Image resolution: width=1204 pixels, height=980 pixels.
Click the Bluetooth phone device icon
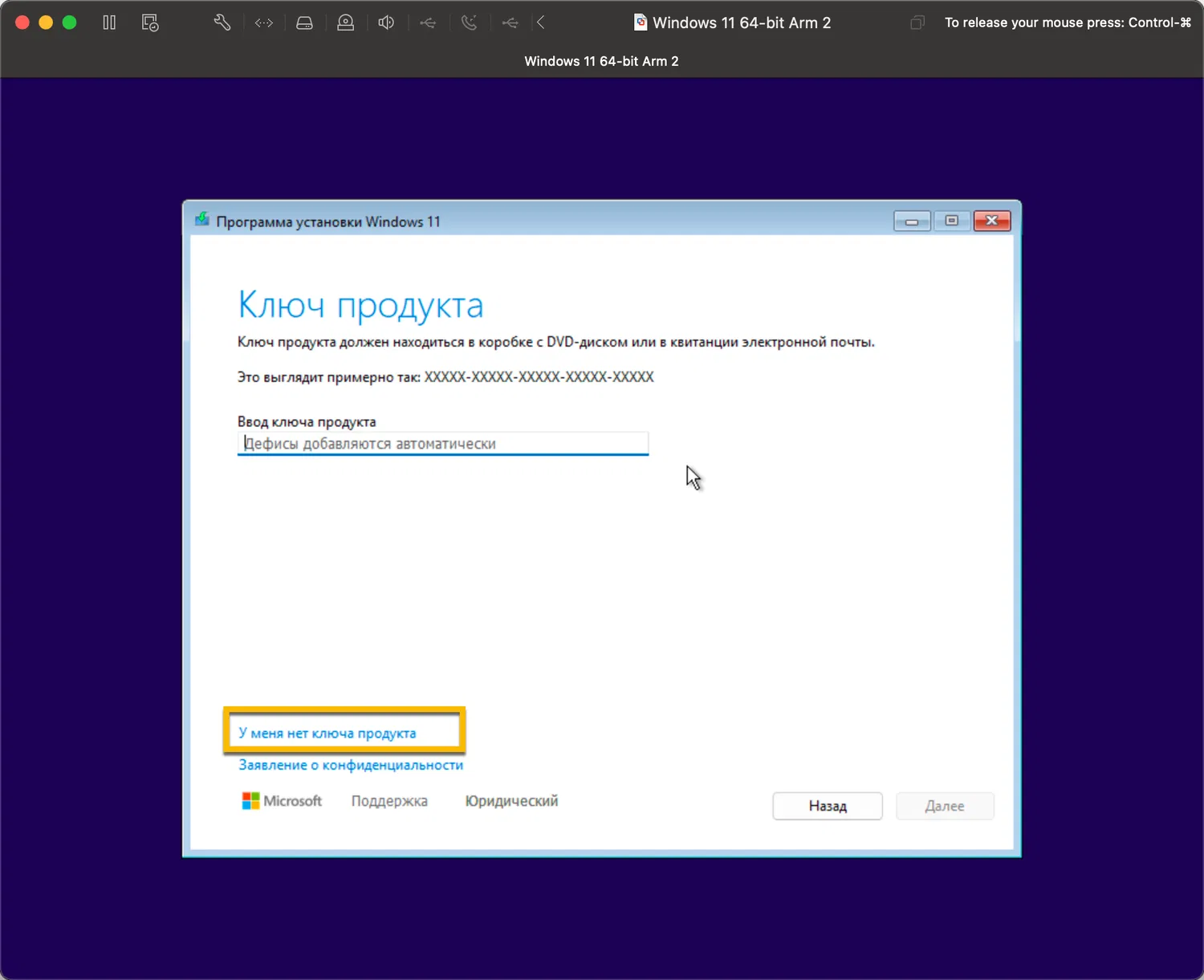coord(470,22)
